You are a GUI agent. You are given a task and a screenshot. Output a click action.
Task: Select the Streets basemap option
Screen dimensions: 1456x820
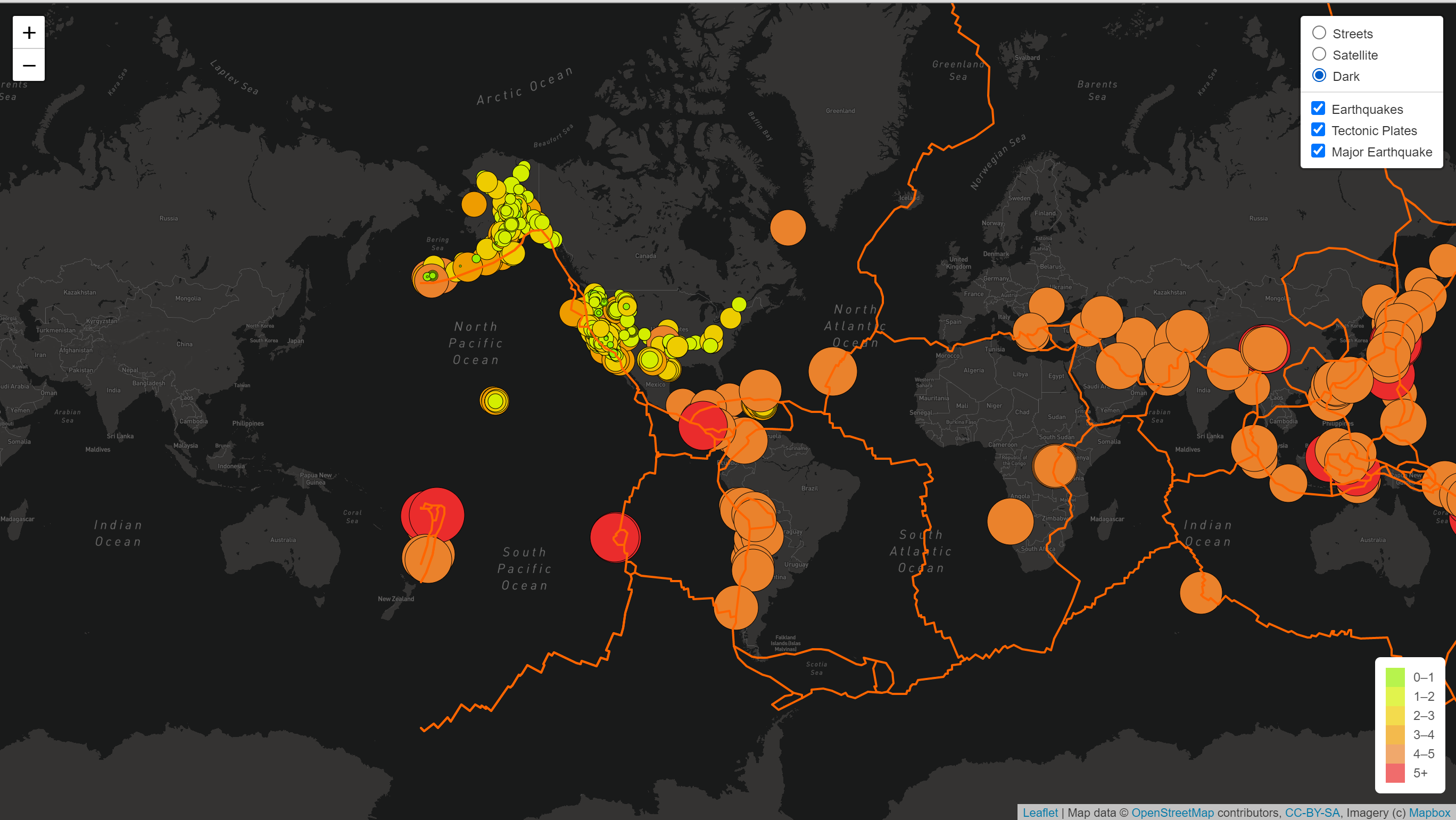[1319, 32]
